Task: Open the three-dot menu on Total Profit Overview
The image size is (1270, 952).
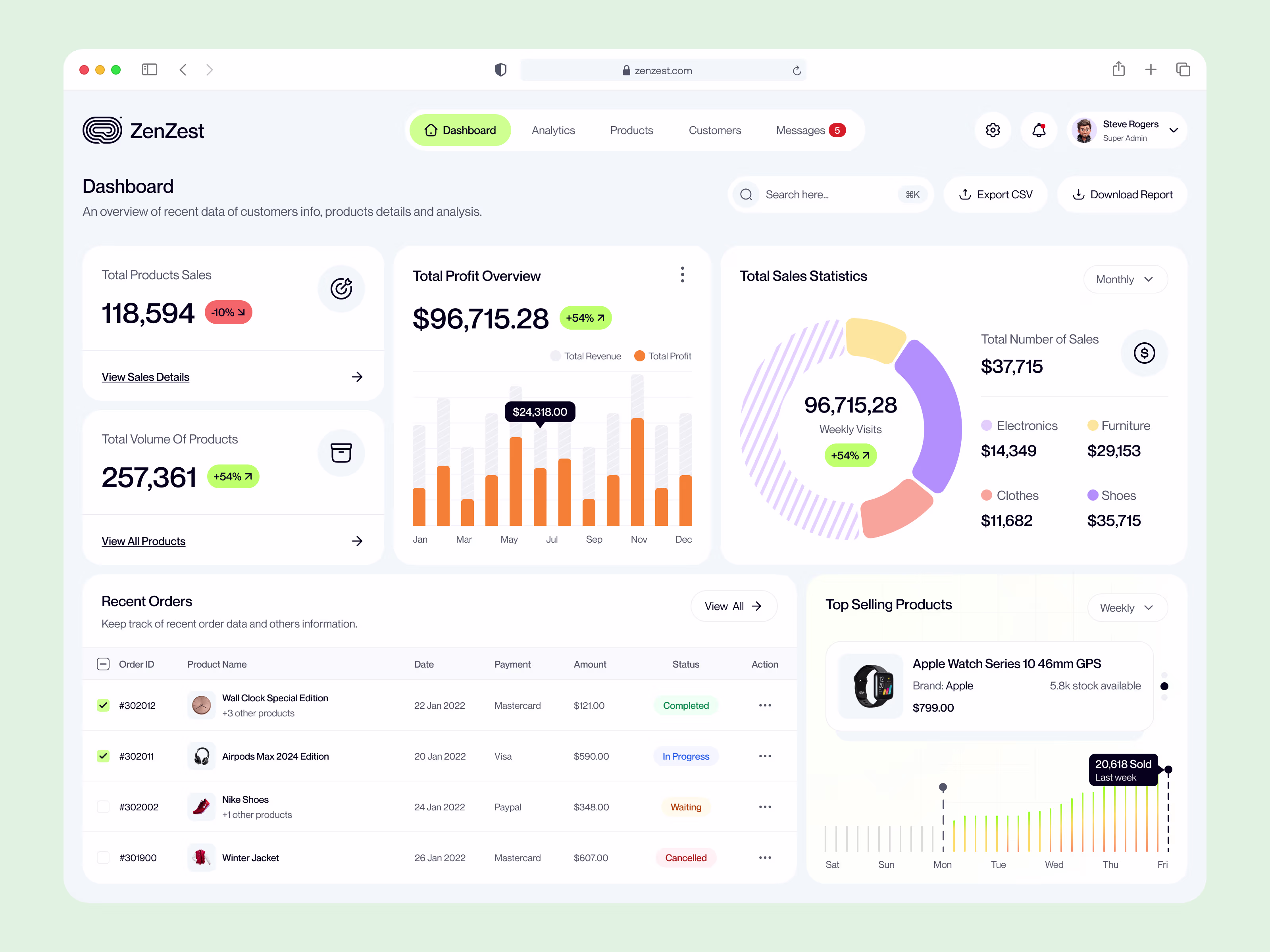Action: [x=682, y=275]
